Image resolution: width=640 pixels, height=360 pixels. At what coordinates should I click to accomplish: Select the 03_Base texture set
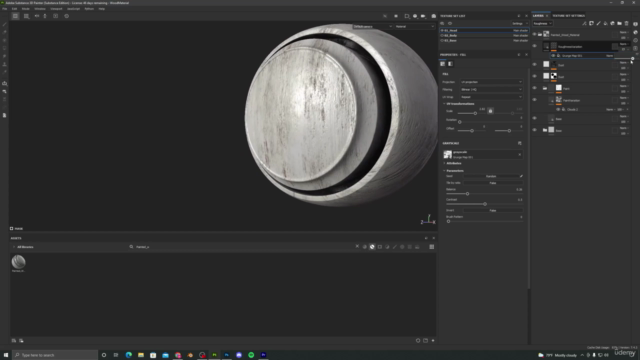tap(484, 40)
